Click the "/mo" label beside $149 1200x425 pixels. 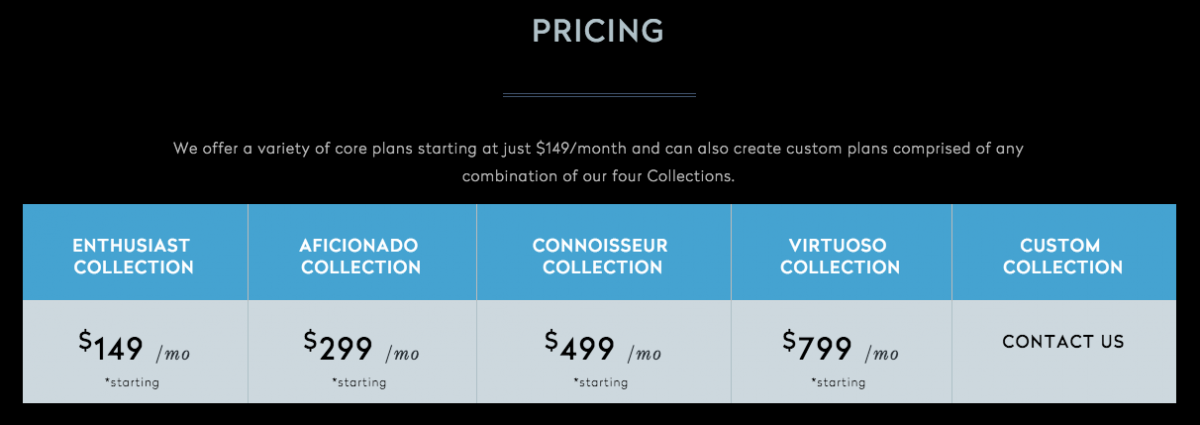[173, 354]
